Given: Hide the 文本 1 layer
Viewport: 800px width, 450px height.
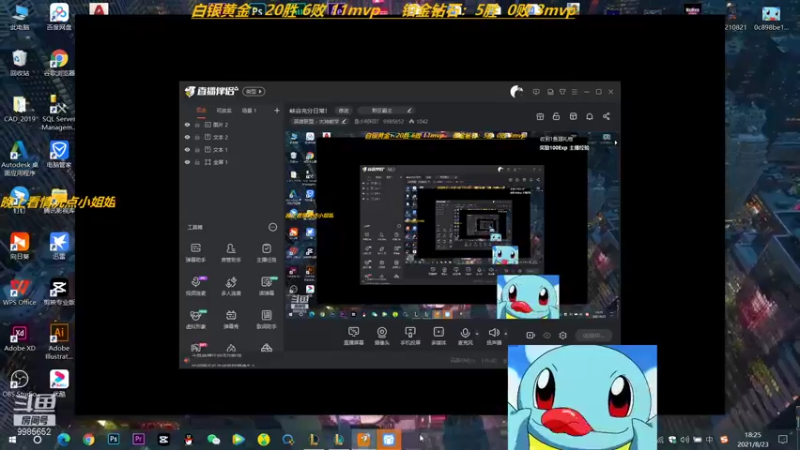Looking at the screenshot, I should pyautogui.click(x=187, y=149).
